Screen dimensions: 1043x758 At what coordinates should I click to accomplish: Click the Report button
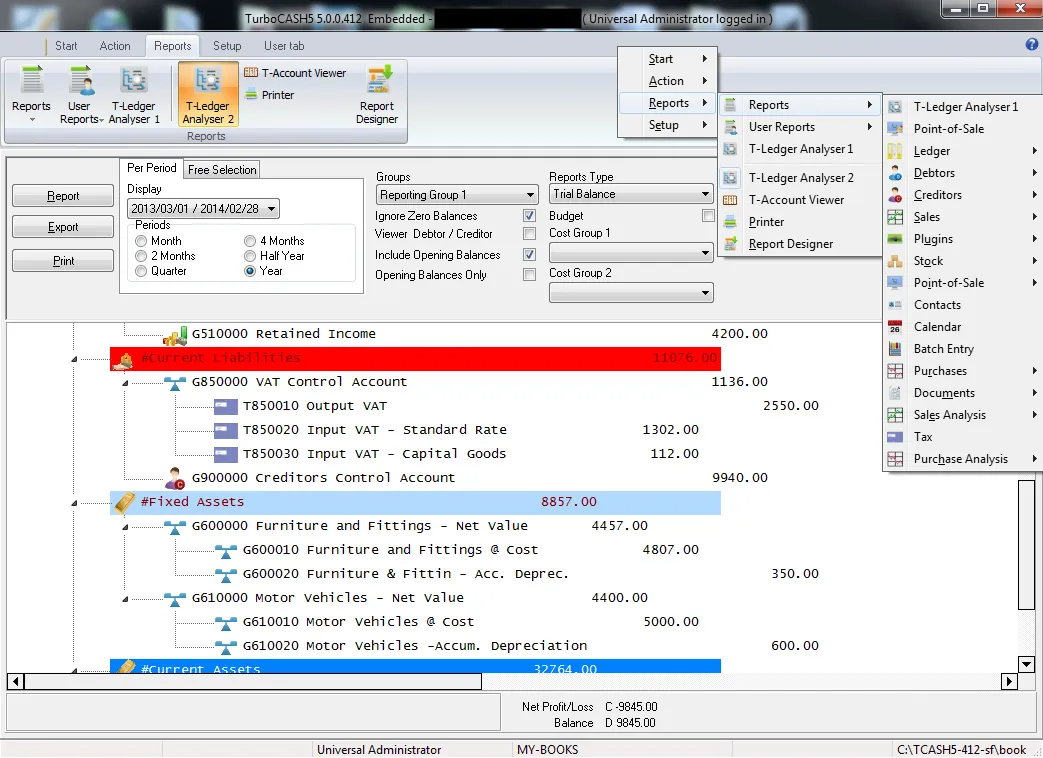[63, 195]
